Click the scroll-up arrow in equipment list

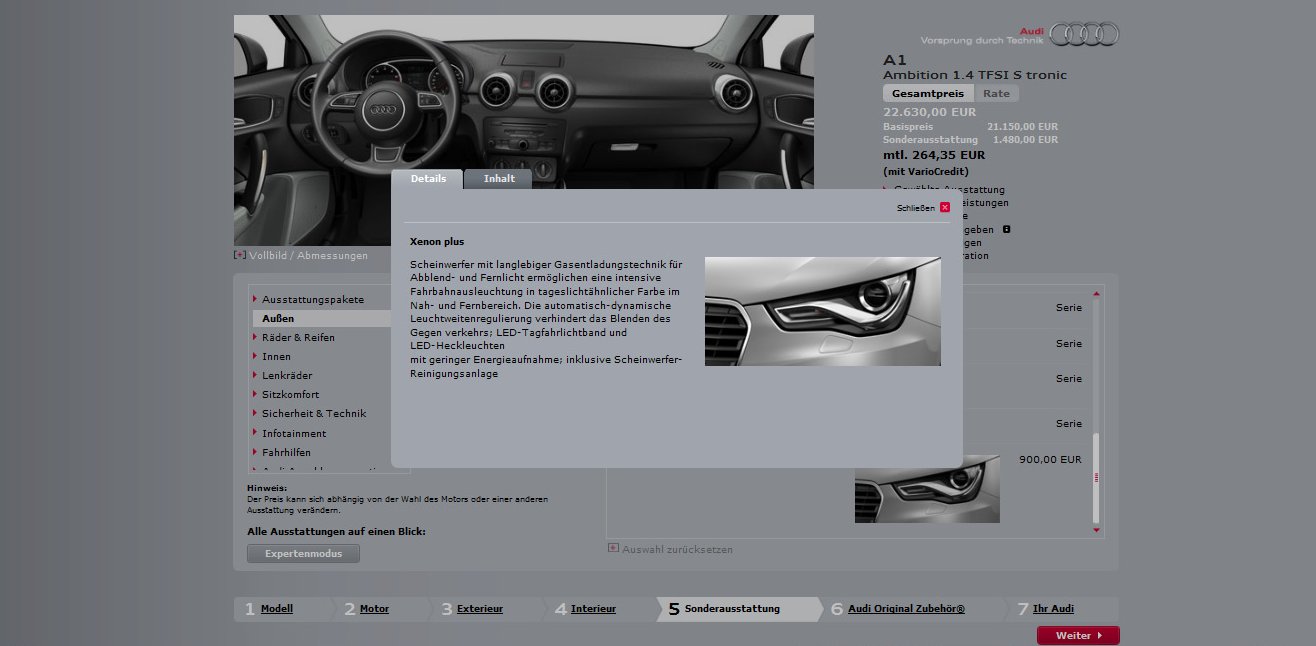[x=1096, y=294]
